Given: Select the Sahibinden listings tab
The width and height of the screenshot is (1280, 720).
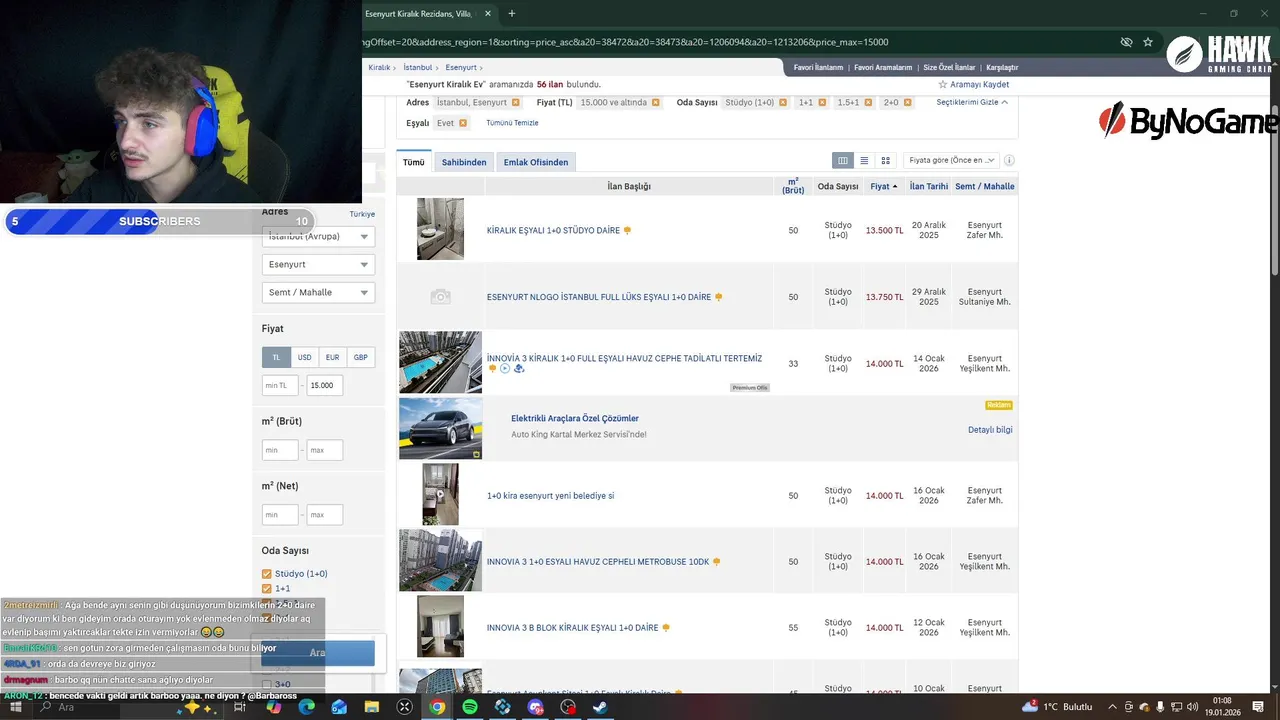Looking at the screenshot, I should click(x=464, y=162).
